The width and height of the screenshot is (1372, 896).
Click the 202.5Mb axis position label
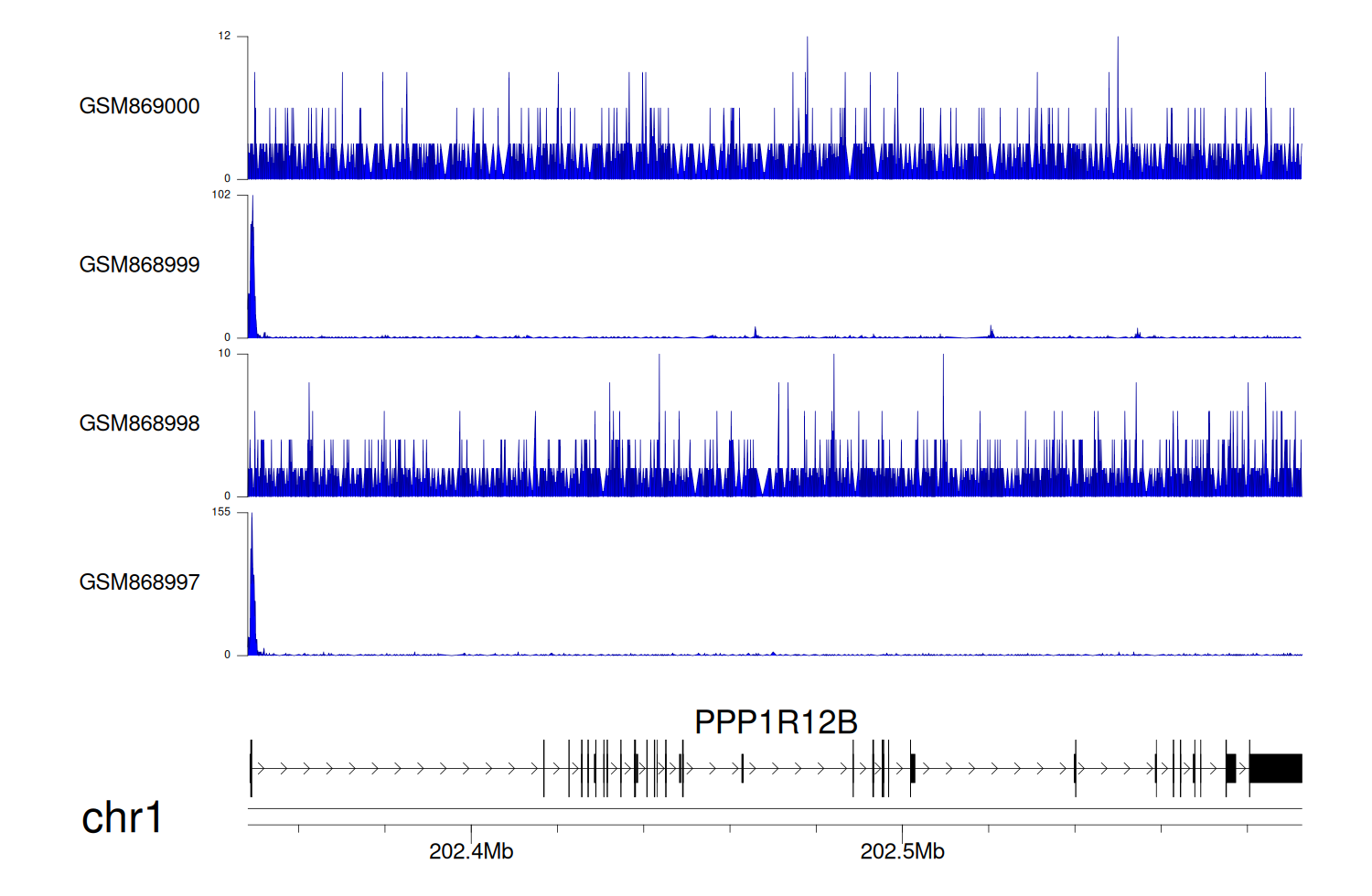(902, 851)
